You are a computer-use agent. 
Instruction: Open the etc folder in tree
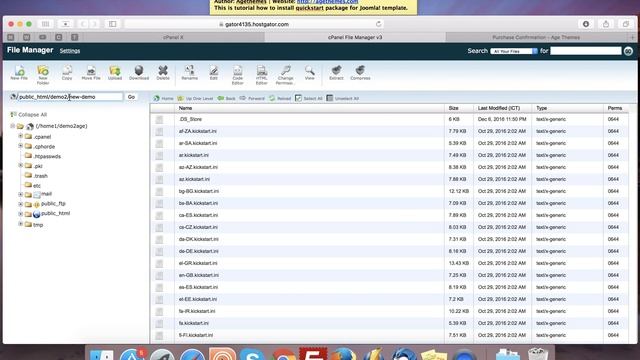(x=37, y=186)
